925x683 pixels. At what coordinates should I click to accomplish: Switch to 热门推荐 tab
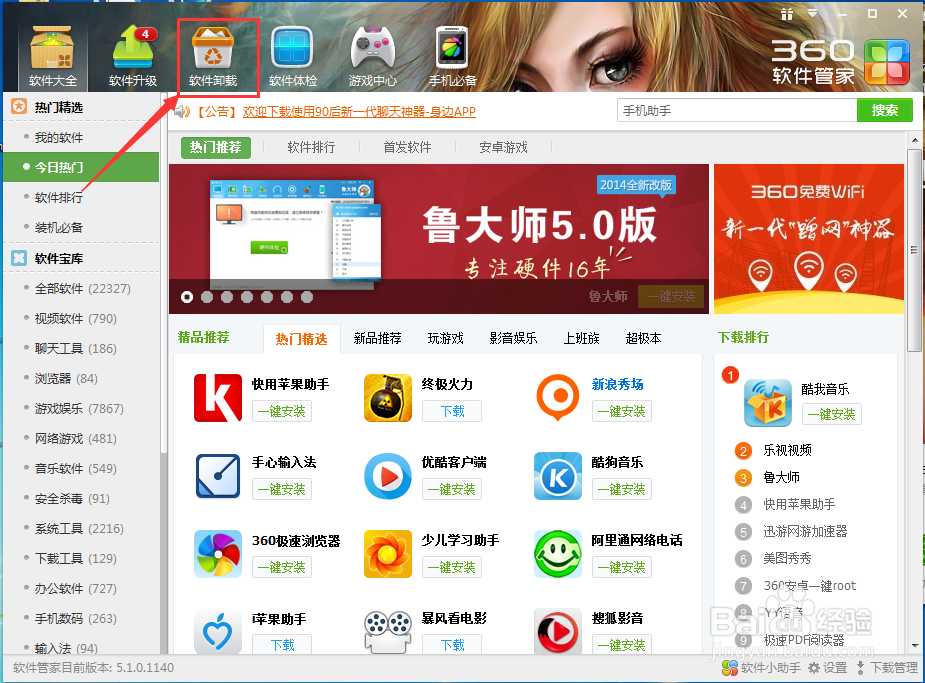click(x=216, y=147)
